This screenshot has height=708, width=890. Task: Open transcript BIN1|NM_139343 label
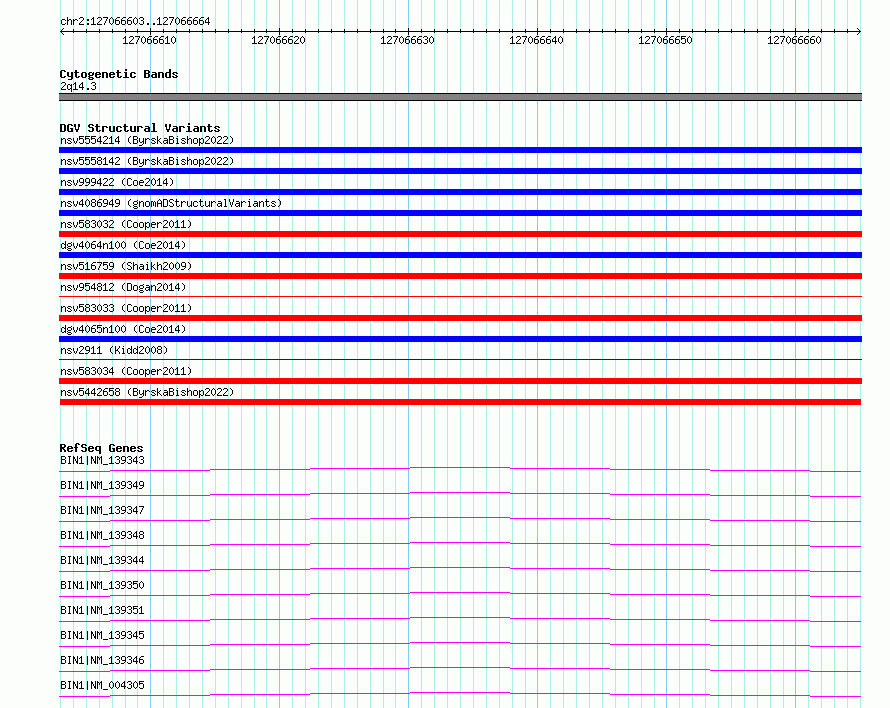click(102, 460)
